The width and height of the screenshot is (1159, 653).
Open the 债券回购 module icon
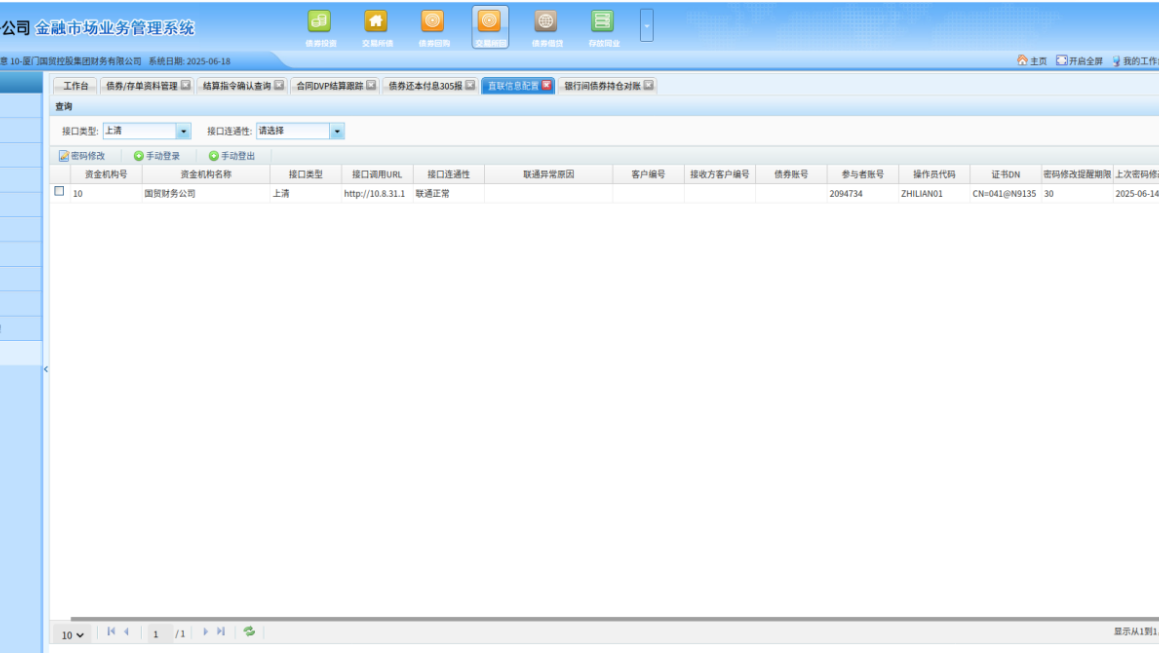coord(433,22)
